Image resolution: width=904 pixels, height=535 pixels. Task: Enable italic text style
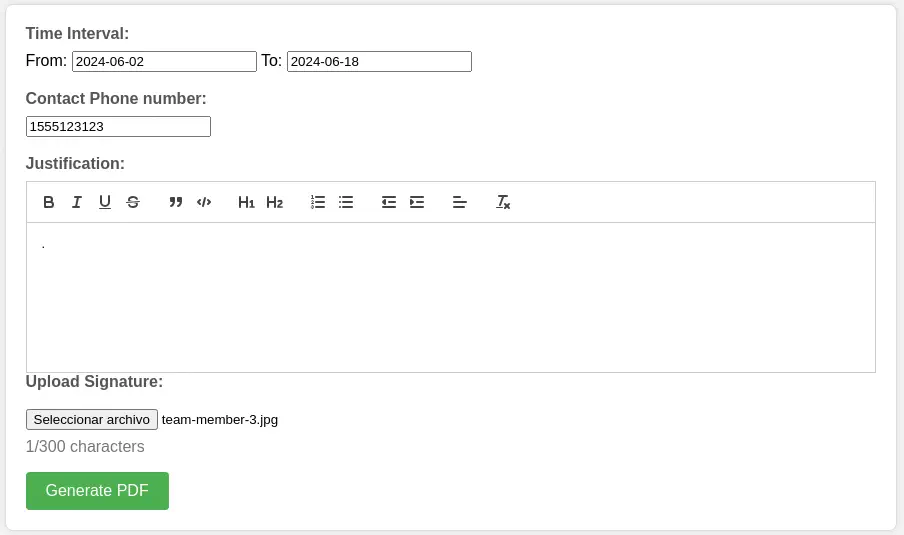(77, 202)
